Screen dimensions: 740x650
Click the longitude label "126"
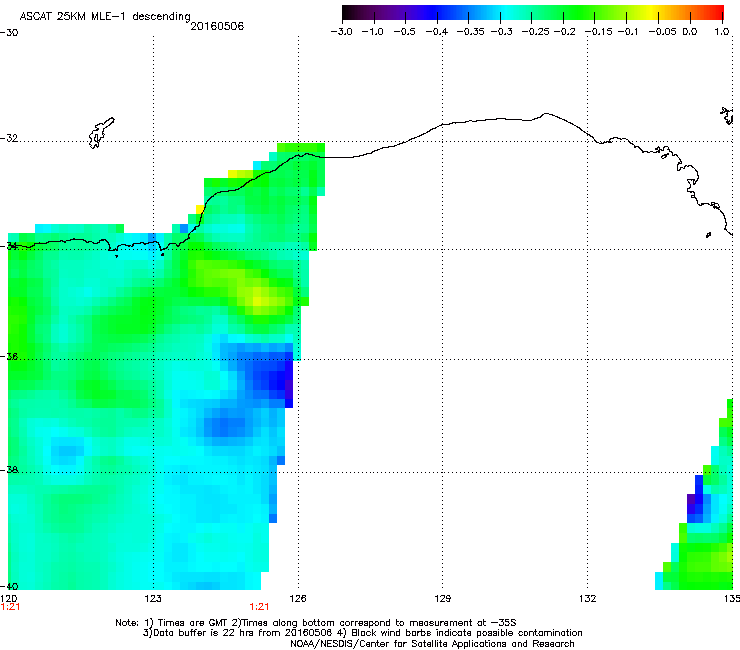[x=298, y=599]
